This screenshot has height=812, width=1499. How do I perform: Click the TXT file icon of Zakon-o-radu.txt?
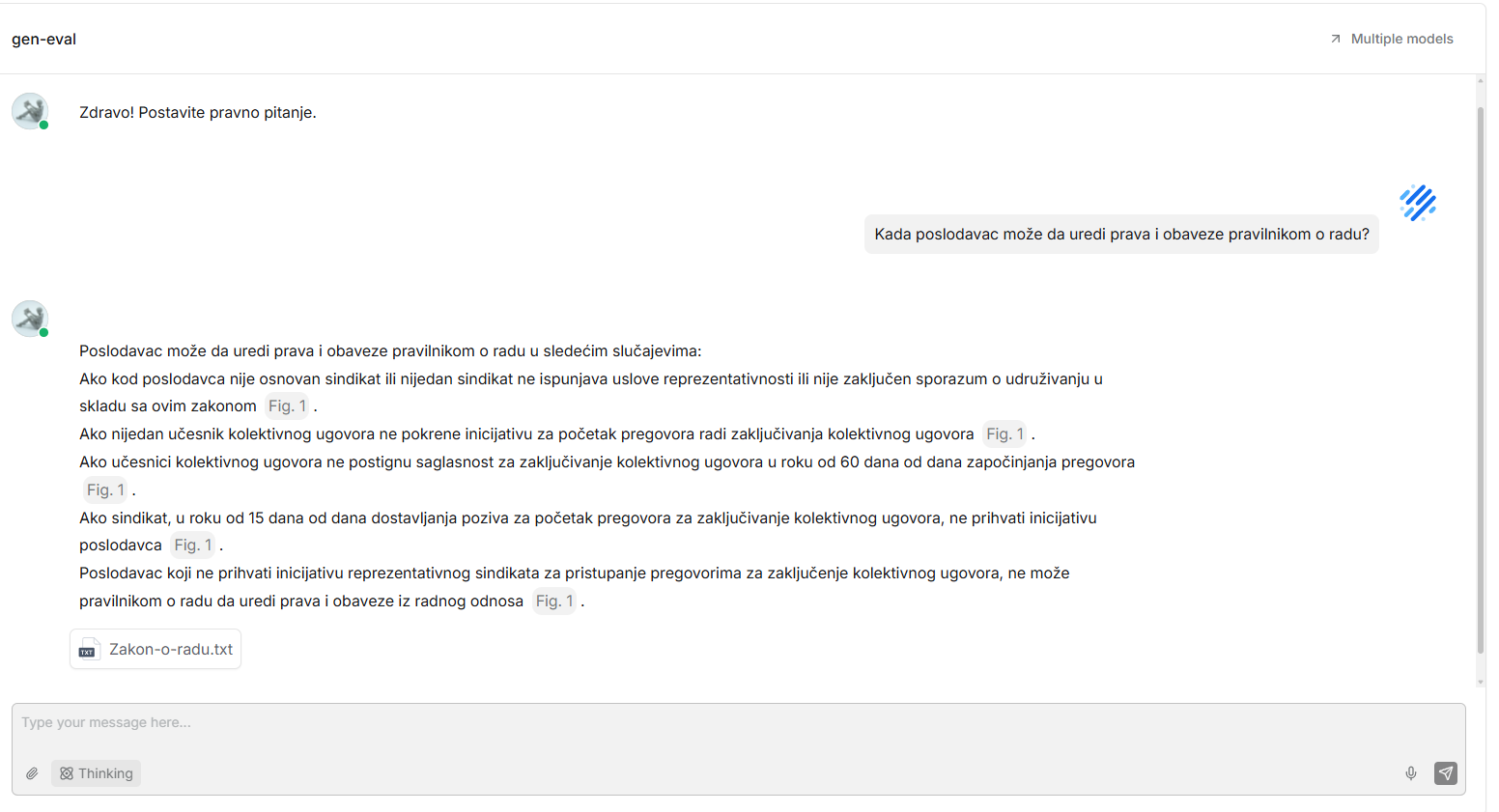[x=88, y=649]
